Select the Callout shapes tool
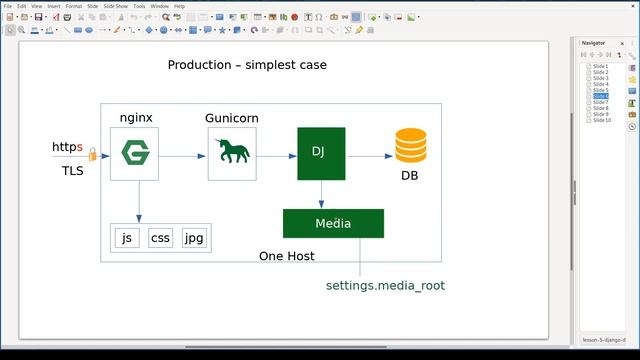 (207, 30)
